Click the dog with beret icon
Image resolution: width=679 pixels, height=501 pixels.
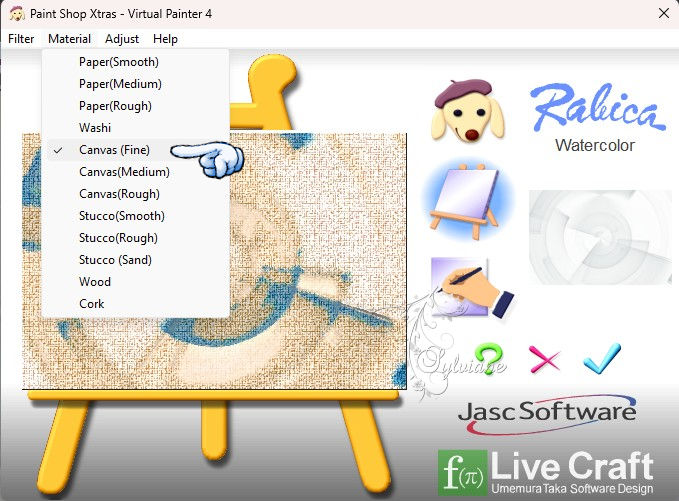(x=468, y=110)
